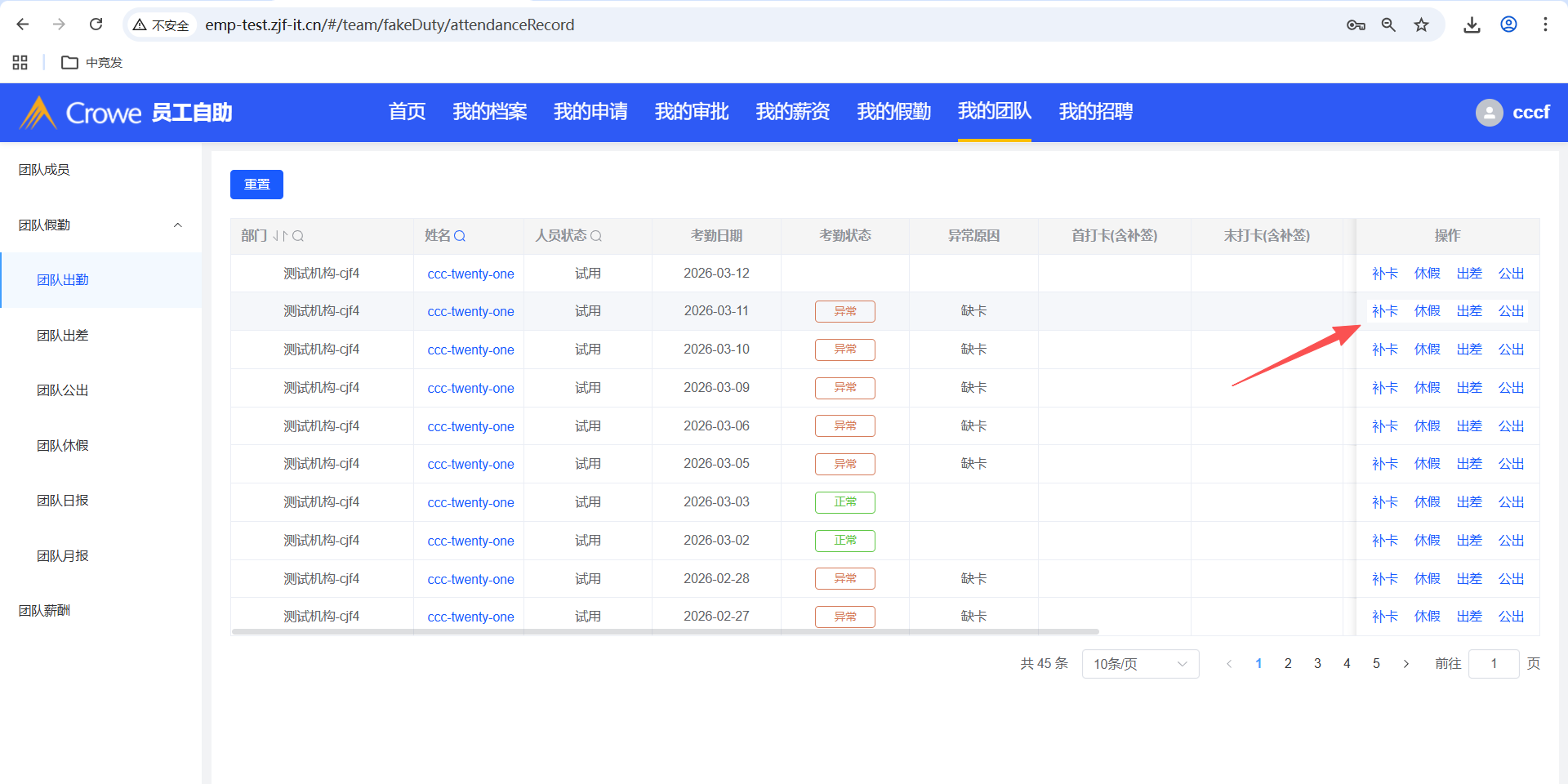Go to page 3 in pagination

tap(1317, 664)
